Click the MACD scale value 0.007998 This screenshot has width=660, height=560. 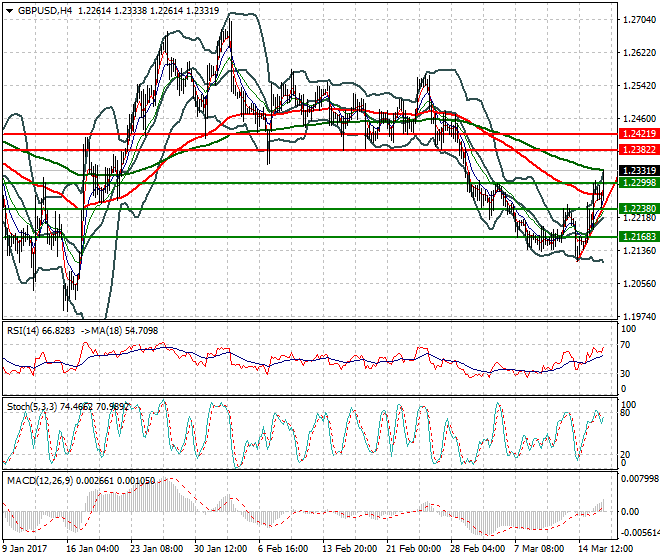tap(640, 479)
